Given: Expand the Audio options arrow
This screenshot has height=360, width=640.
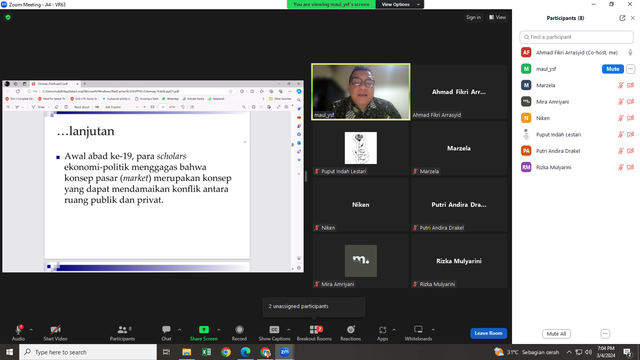Looking at the screenshot, I should [x=31, y=330].
